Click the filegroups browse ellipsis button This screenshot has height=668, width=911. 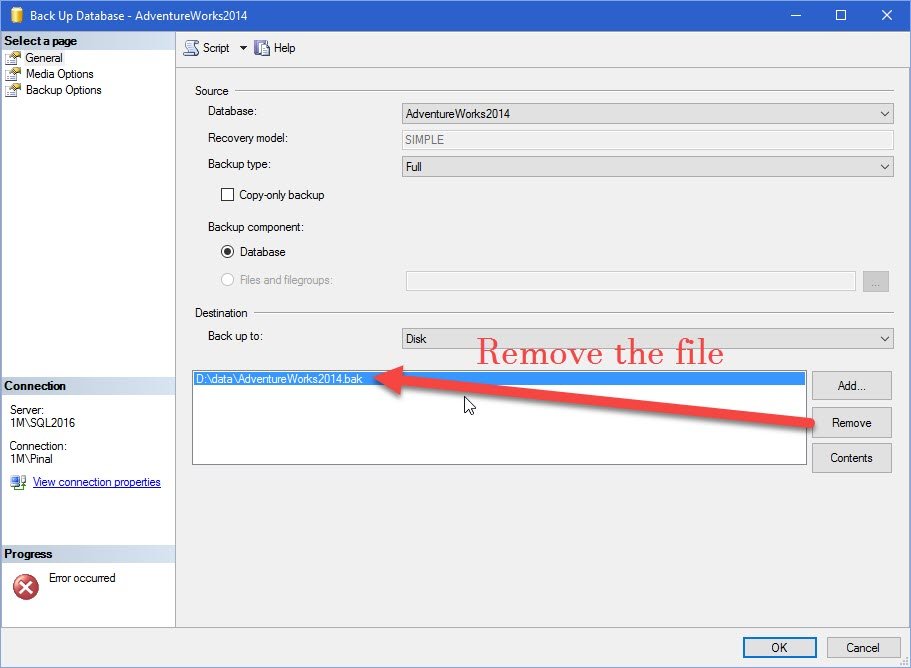876,281
